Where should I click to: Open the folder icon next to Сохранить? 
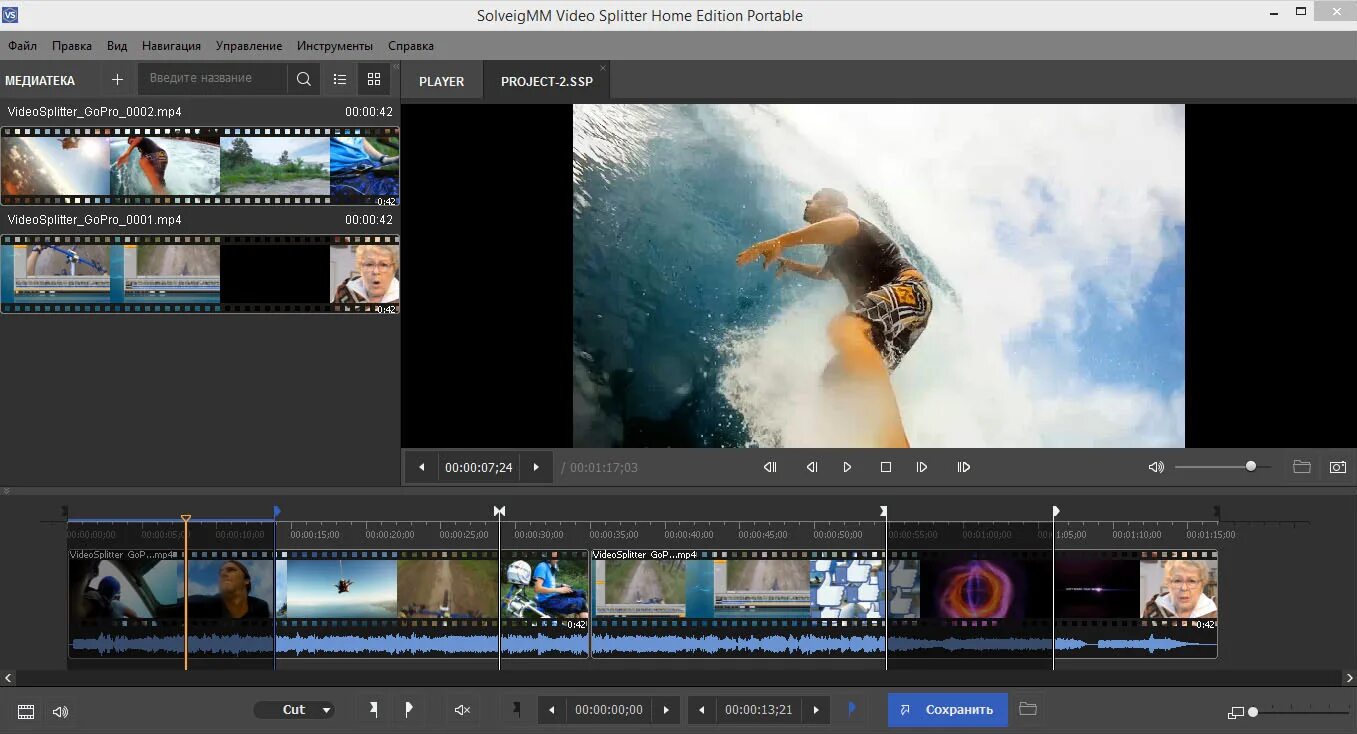[1028, 709]
